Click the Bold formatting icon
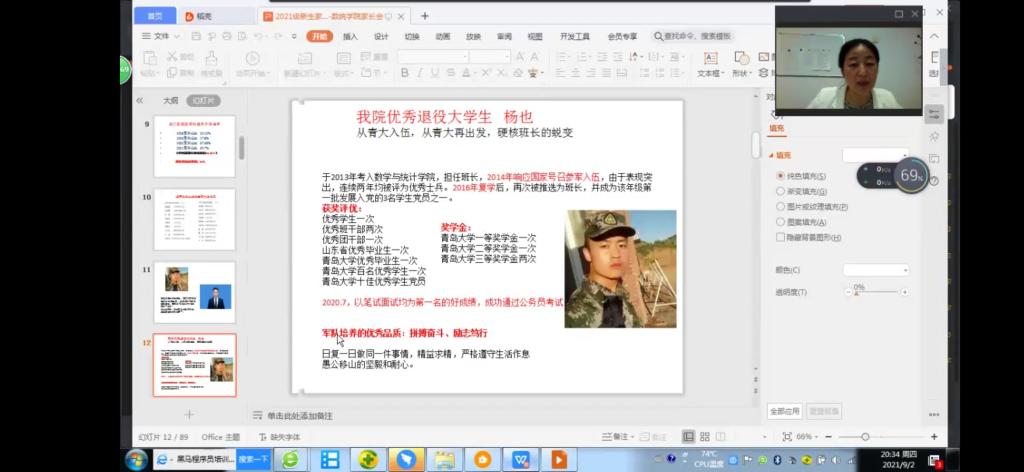This screenshot has width=1024, height=472. coord(403,73)
